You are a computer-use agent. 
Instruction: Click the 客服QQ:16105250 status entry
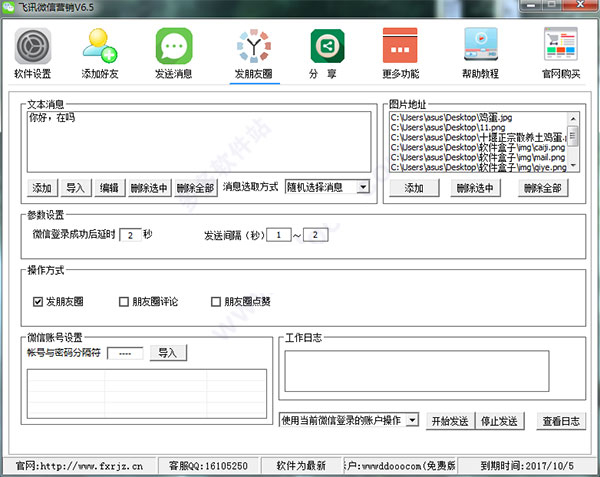[208, 466]
